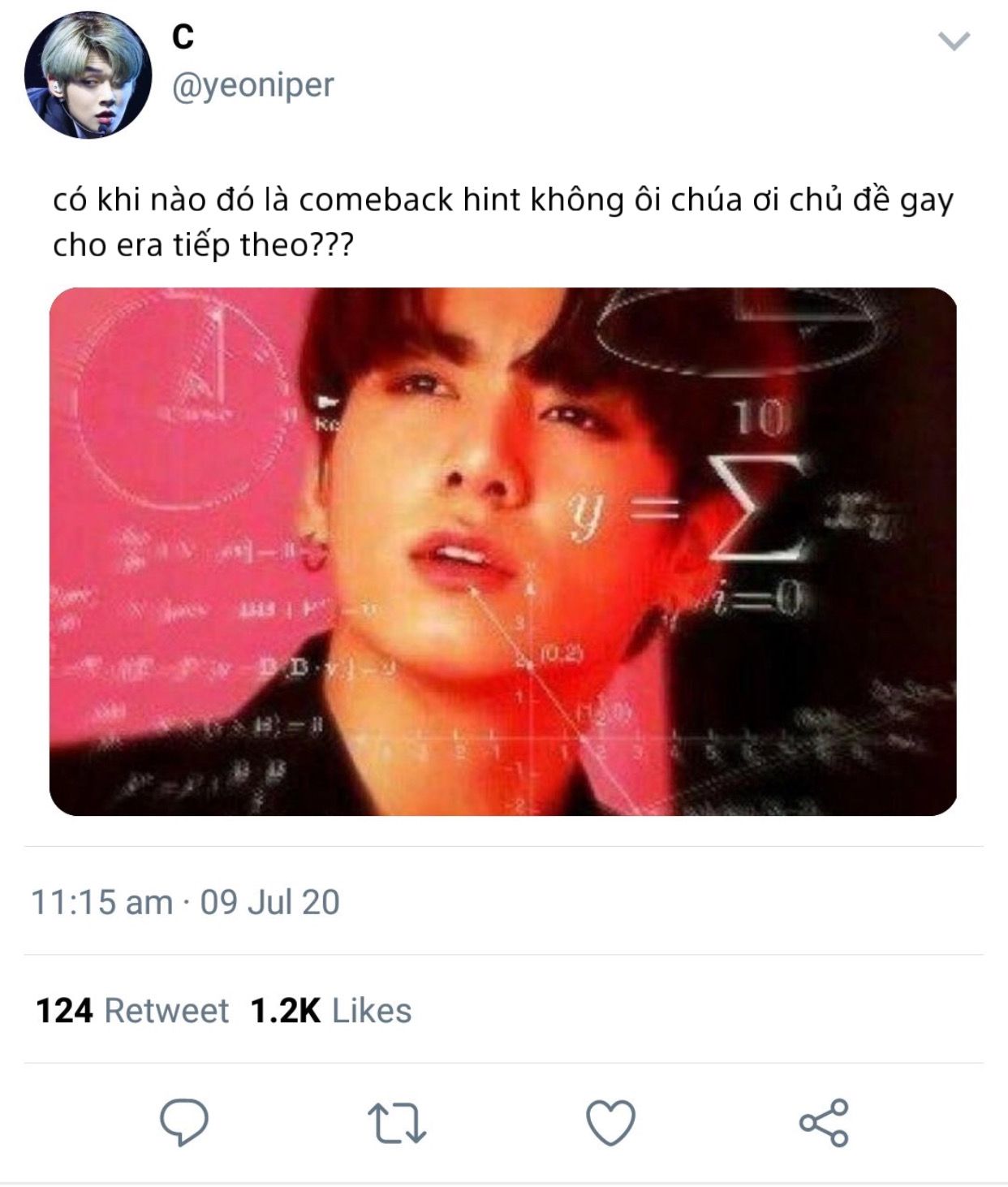The image size is (1008, 1187).
Task: Open display name C profile
Action: (183, 36)
